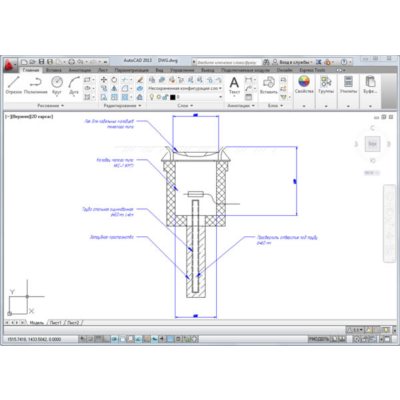Viewport: 400px width, 400px height.
Task: Click the New drawing quick-access icon
Action: (x=24, y=62)
